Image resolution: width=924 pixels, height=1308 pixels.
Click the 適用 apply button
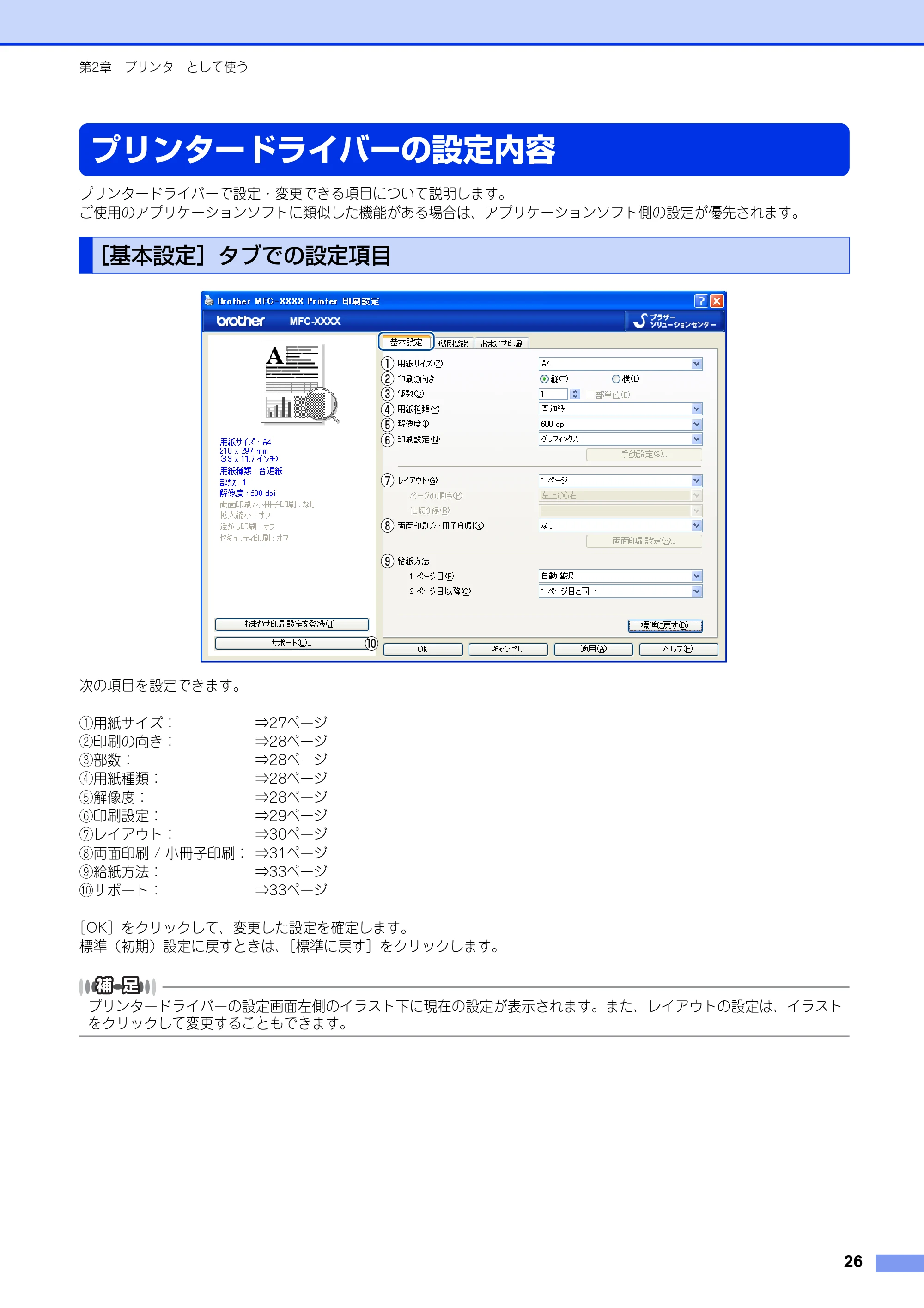[x=594, y=650]
